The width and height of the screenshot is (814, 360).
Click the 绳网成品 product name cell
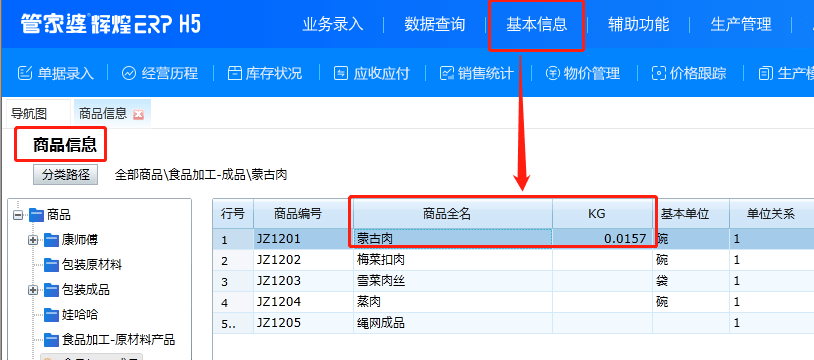click(453, 323)
